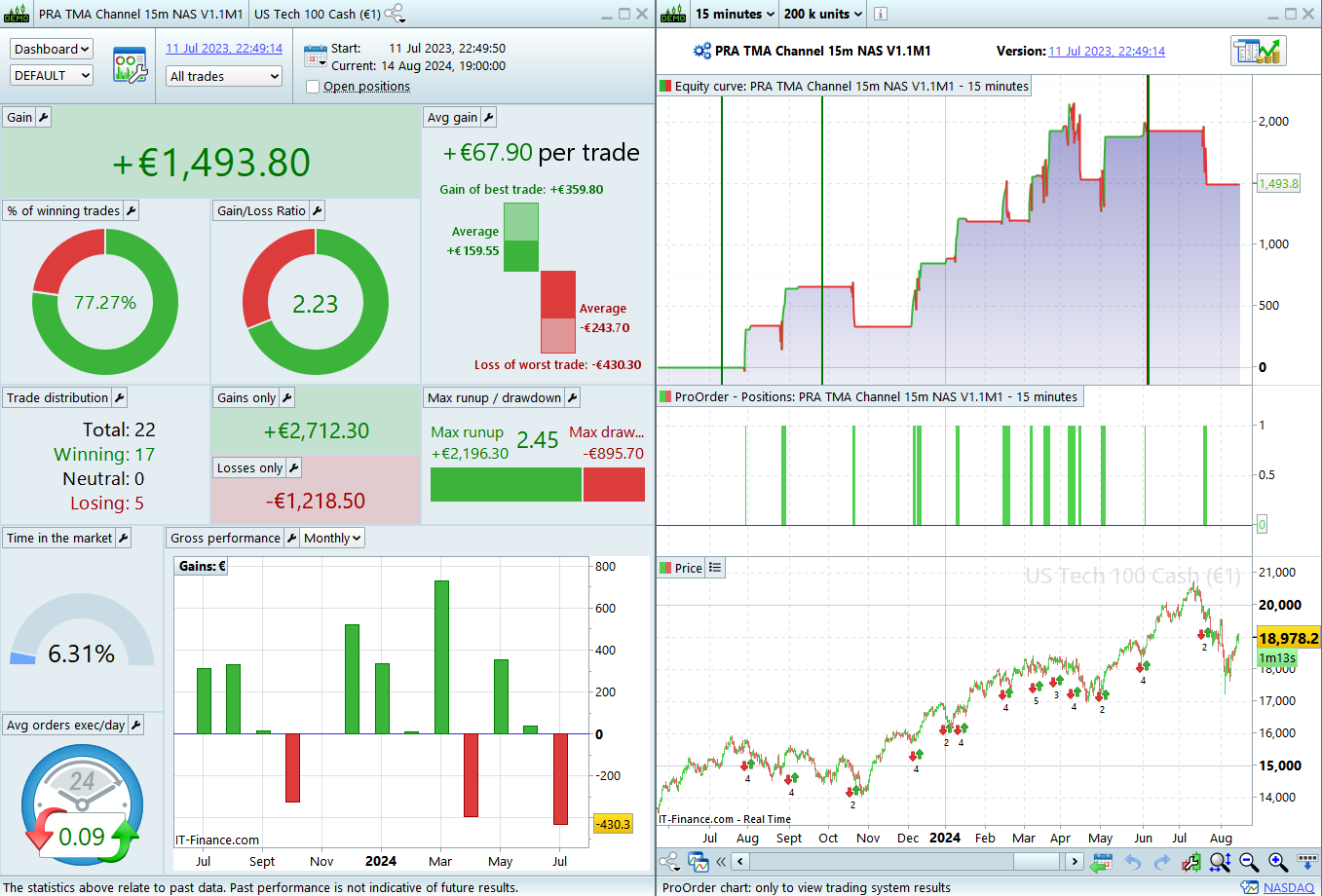Image resolution: width=1322 pixels, height=896 pixels.
Task: Click the chart scrollbar right arrow
Action: coord(1075,861)
